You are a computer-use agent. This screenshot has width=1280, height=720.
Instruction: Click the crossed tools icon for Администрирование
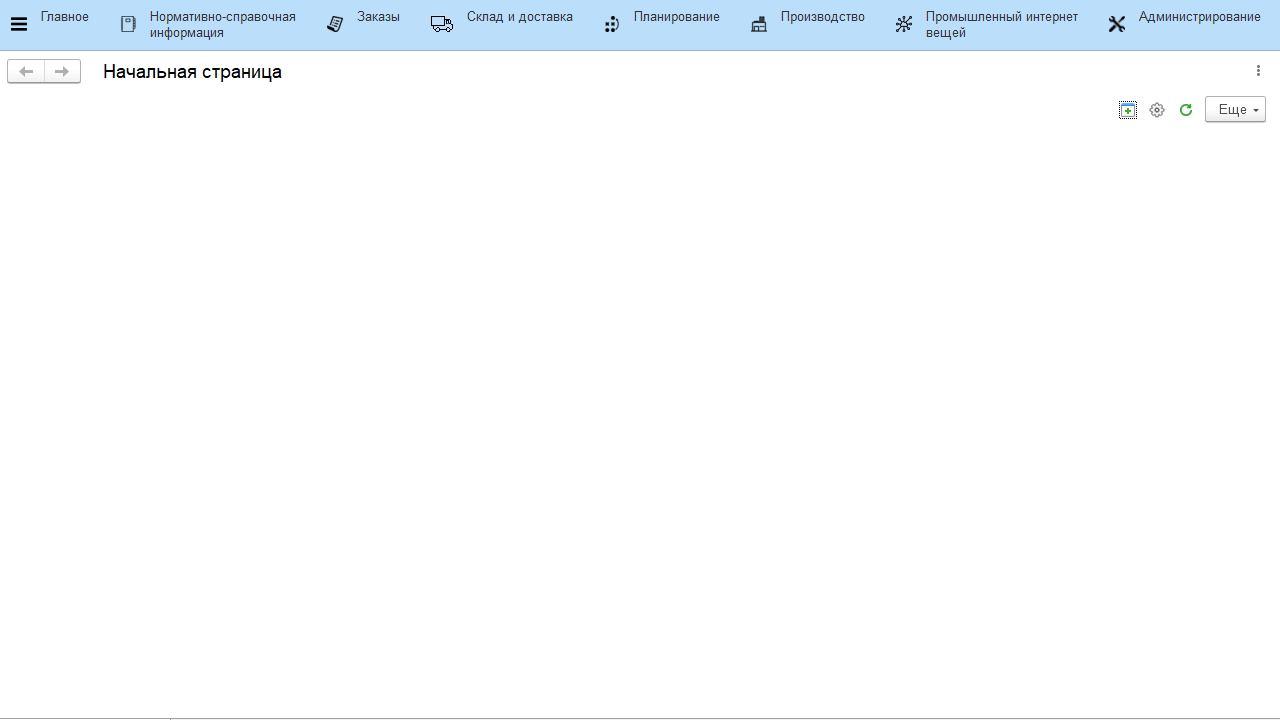click(x=1116, y=24)
